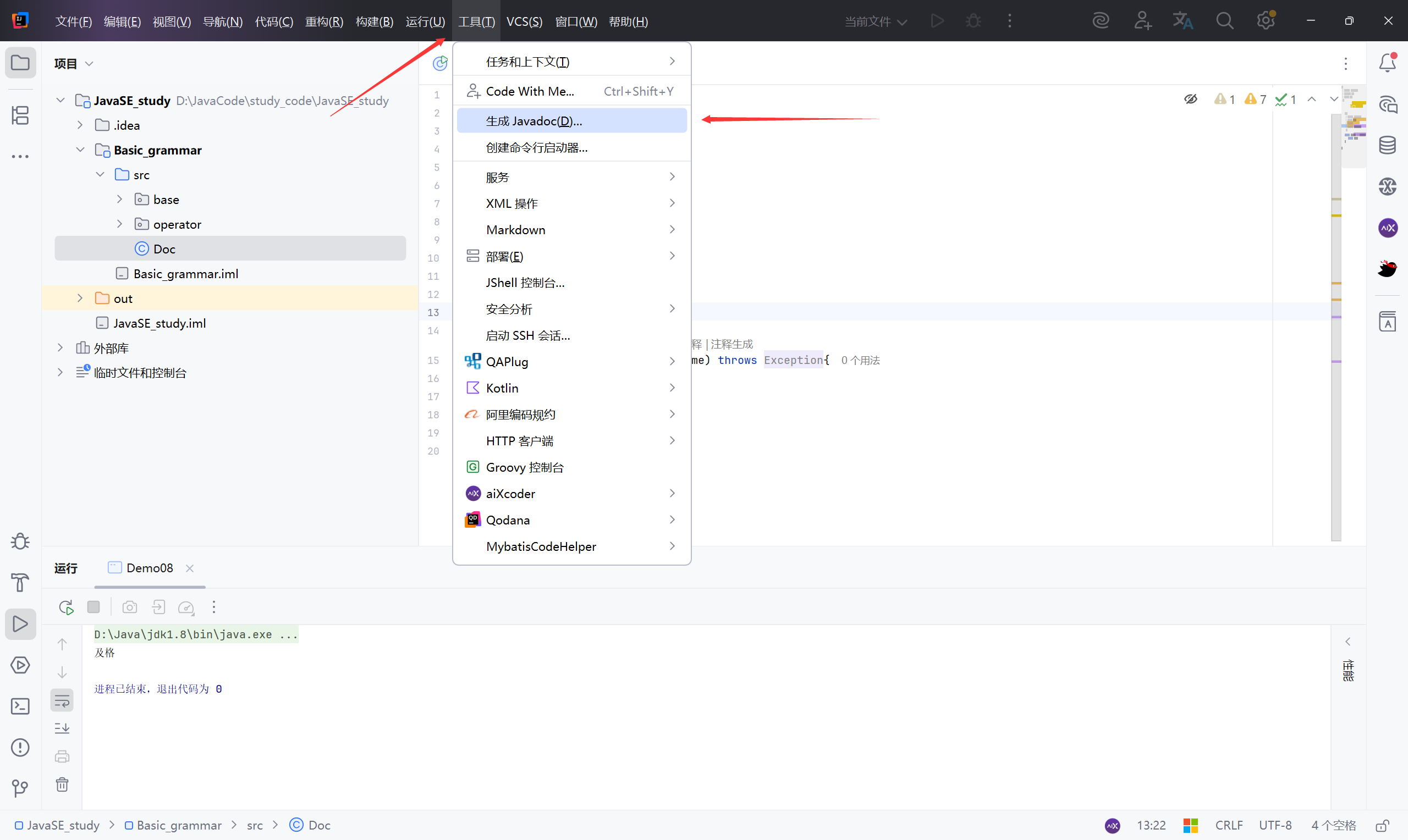Collapse the Basic_grammar module

pyautogui.click(x=80, y=150)
